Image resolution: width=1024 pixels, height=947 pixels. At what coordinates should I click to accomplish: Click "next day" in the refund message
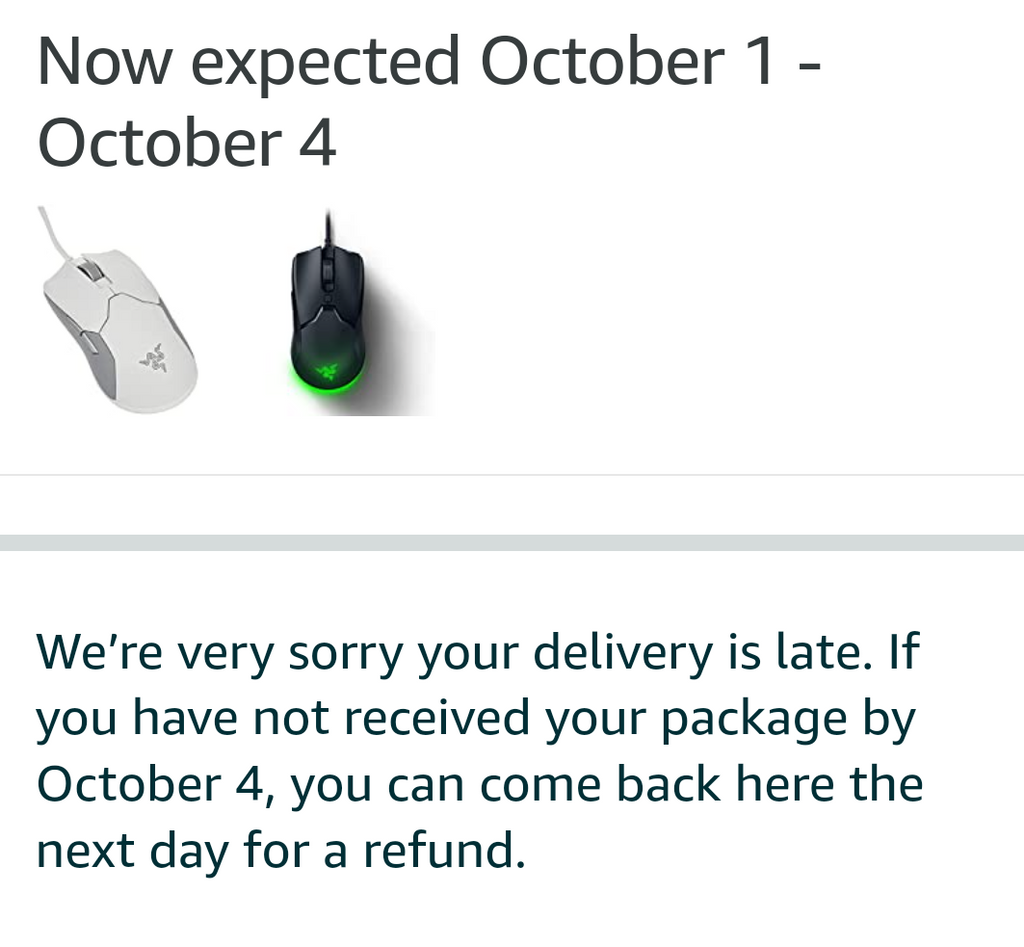click(133, 852)
